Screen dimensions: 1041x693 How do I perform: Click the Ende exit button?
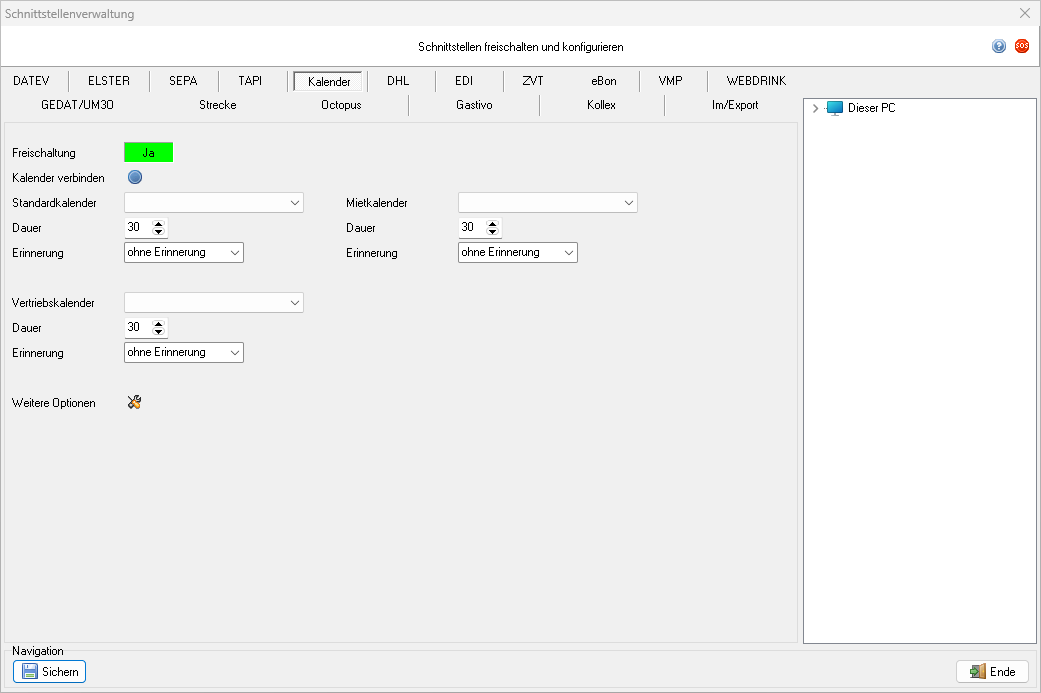[x=992, y=672]
